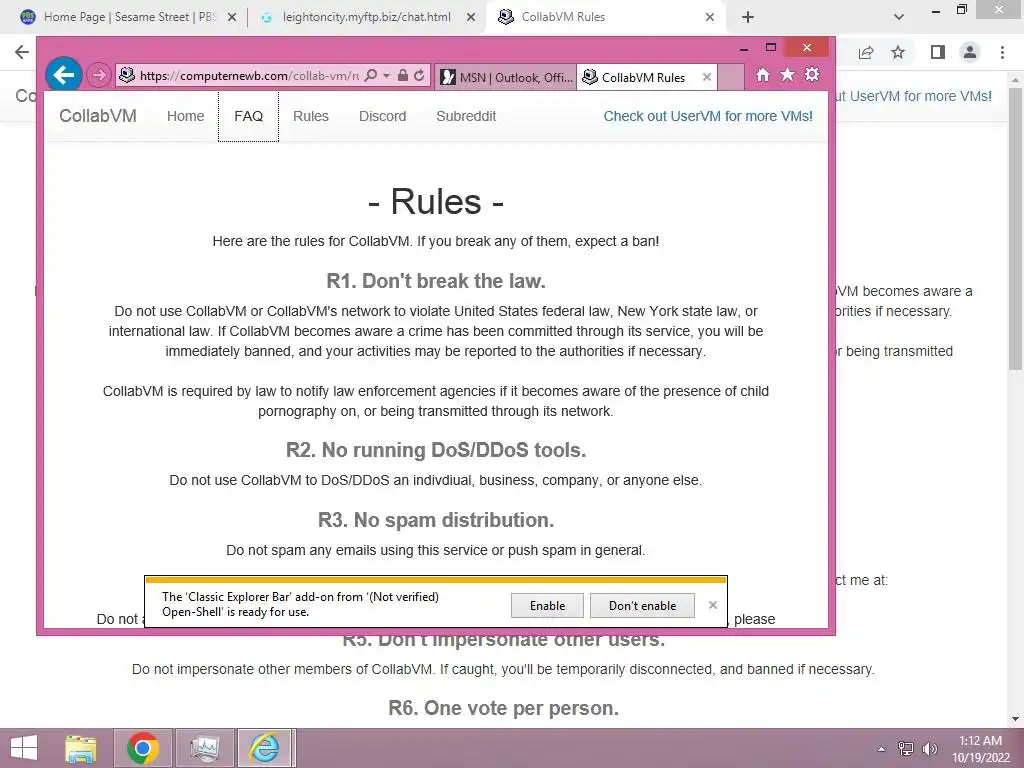Open Chrome profile avatar

pos(970,52)
